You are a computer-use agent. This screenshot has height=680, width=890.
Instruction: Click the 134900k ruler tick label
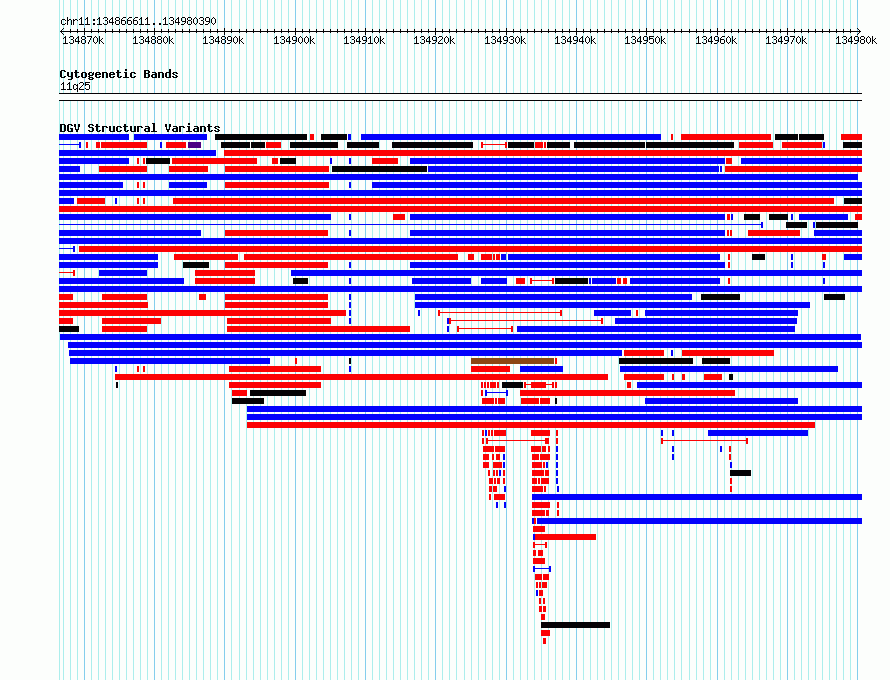294,40
